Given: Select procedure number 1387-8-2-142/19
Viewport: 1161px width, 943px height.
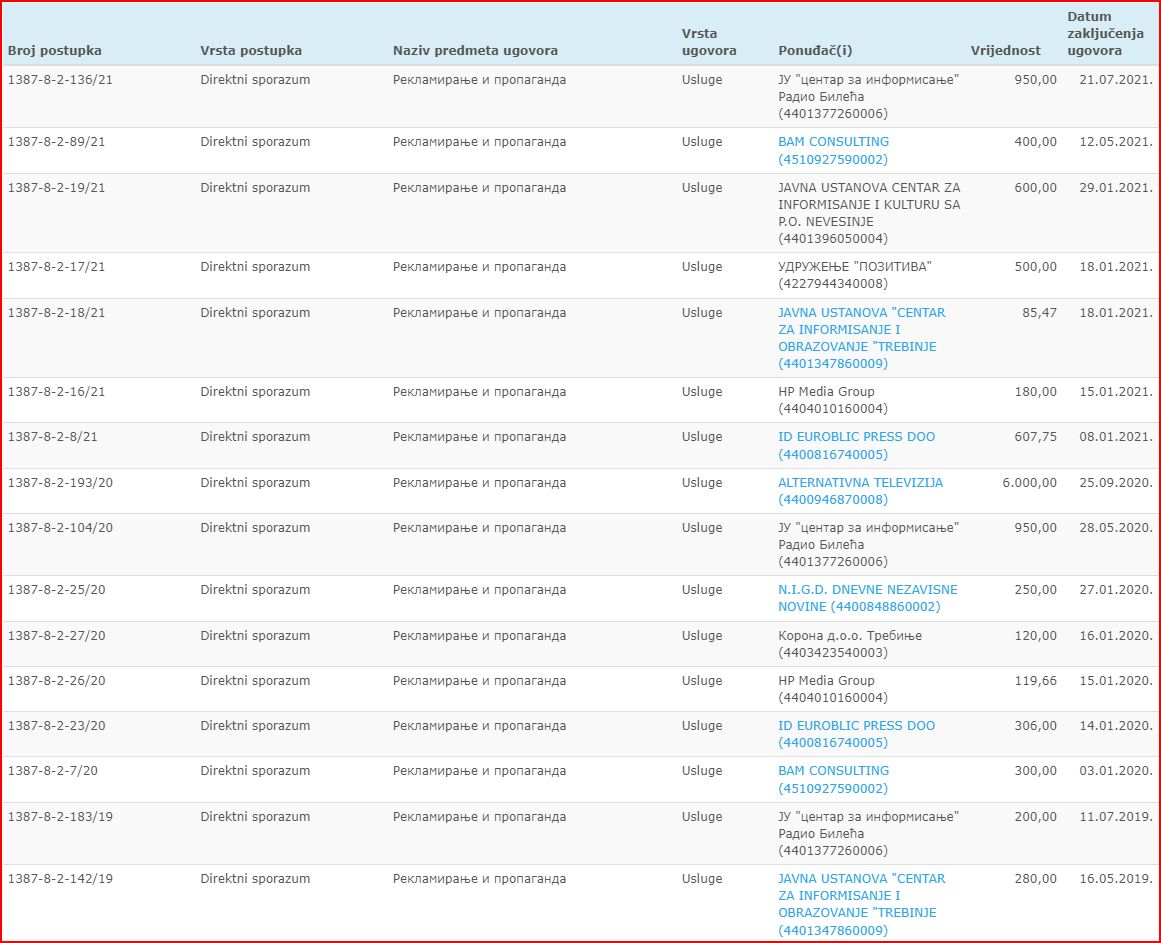Looking at the screenshot, I should tap(60, 880).
